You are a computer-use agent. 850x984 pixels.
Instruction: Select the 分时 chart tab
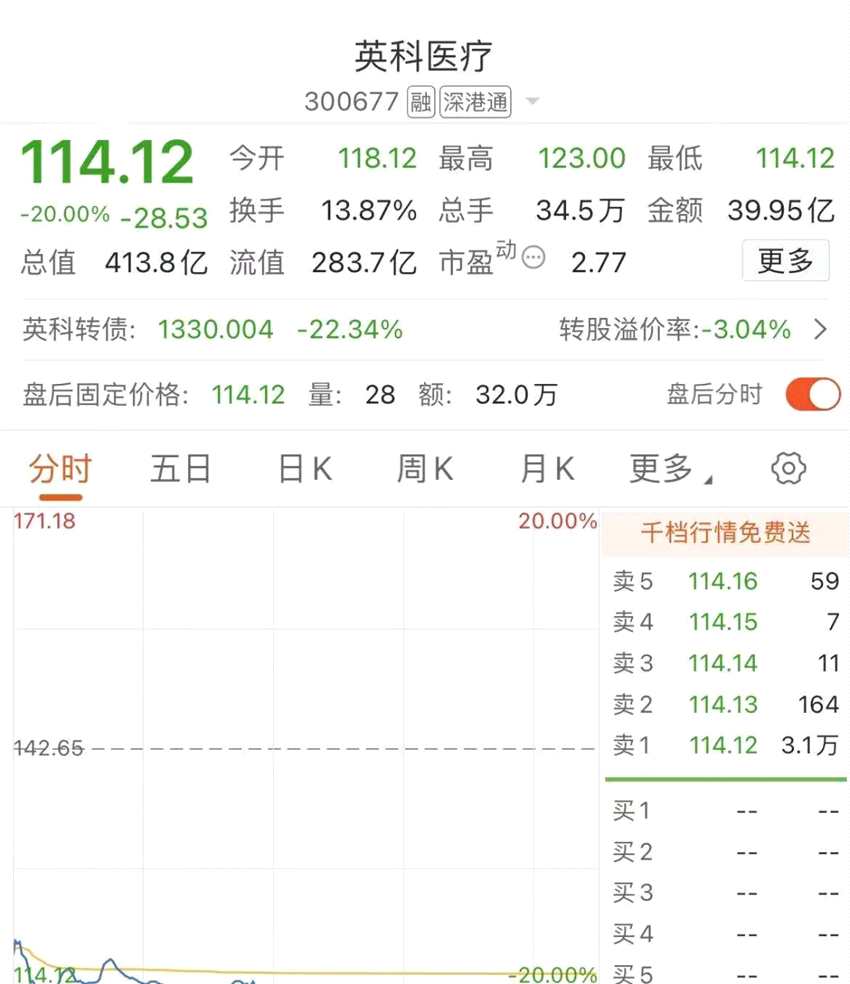point(57,468)
